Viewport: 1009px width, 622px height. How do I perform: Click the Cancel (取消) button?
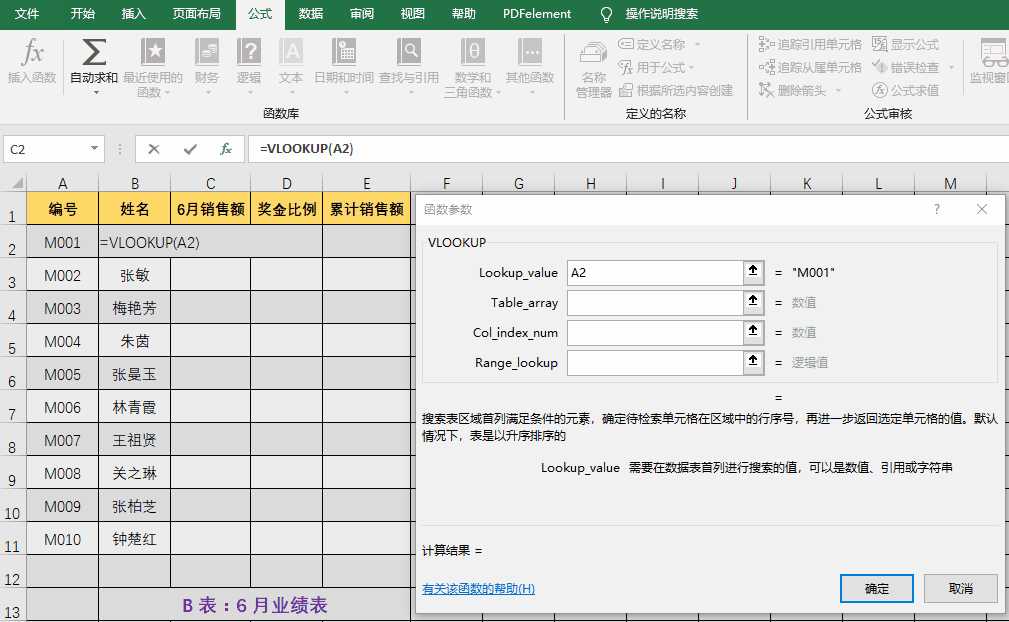961,589
